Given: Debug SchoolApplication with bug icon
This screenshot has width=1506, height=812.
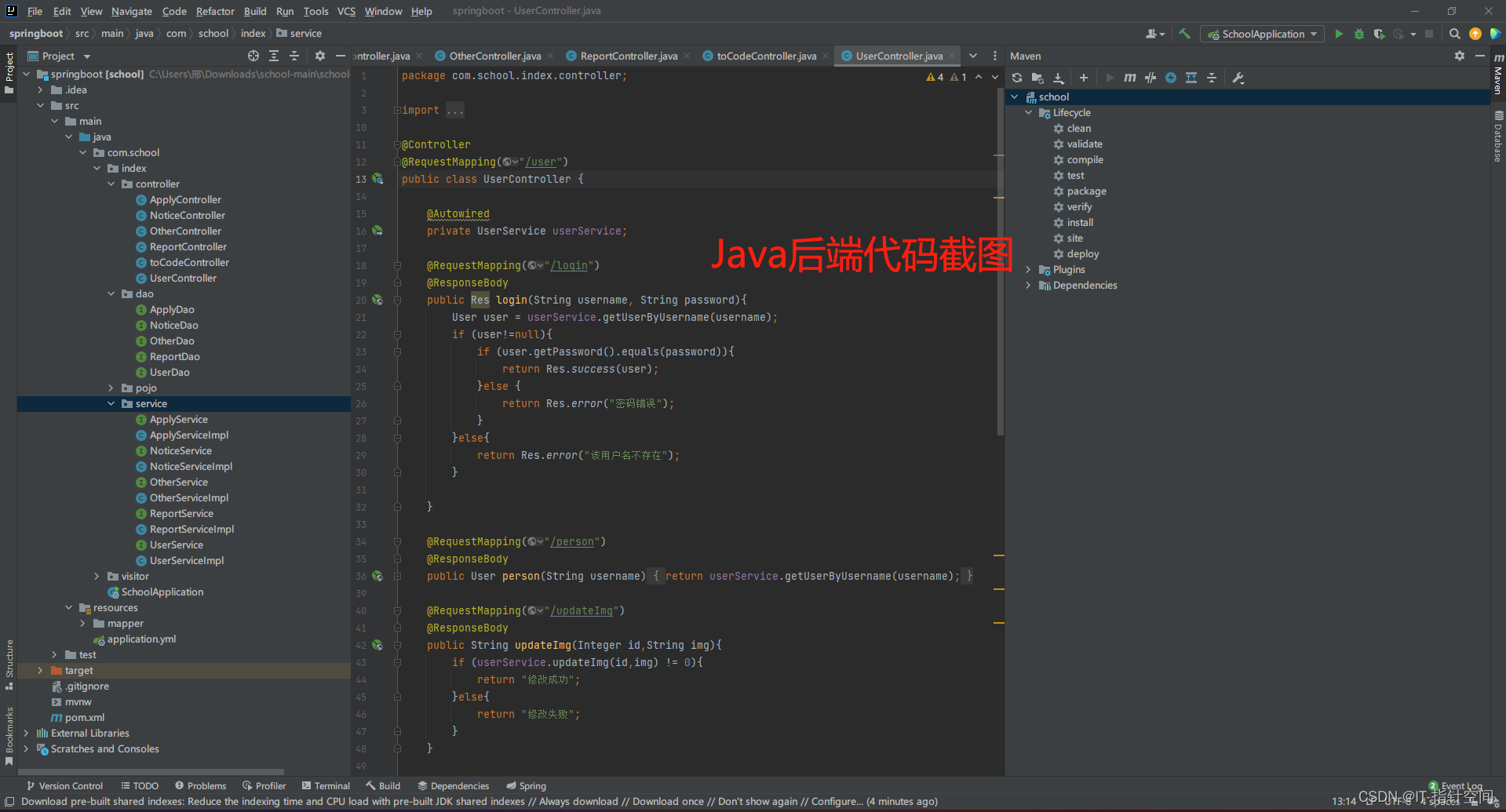Looking at the screenshot, I should [x=1359, y=34].
